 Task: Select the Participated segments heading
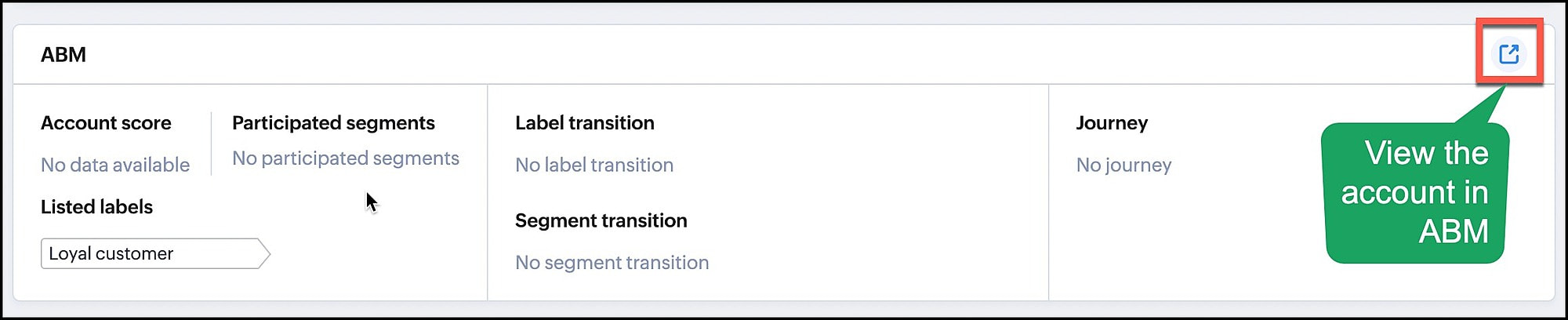click(333, 123)
